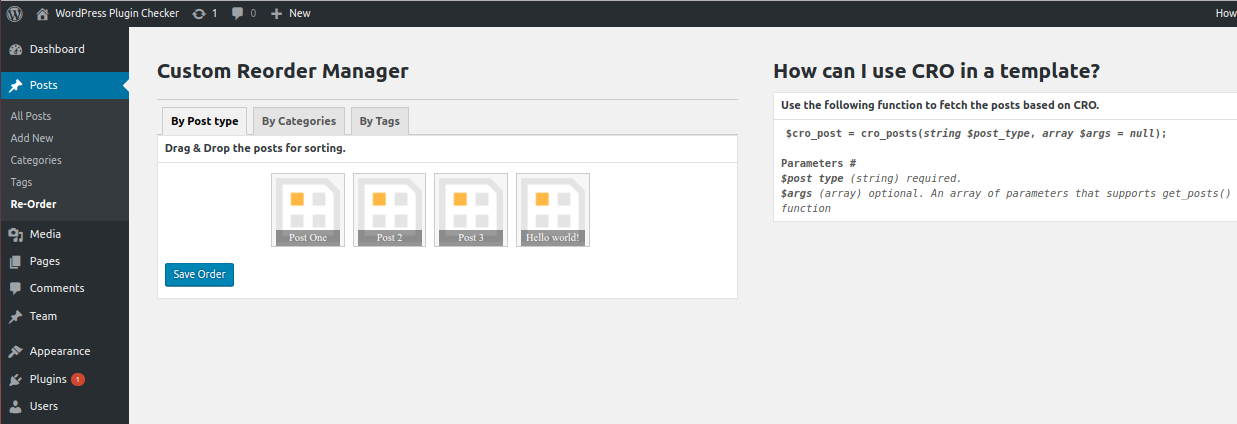1237x424 pixels.
Task: Select the Hello world! thumbnail
Action: tap(553, 210)
